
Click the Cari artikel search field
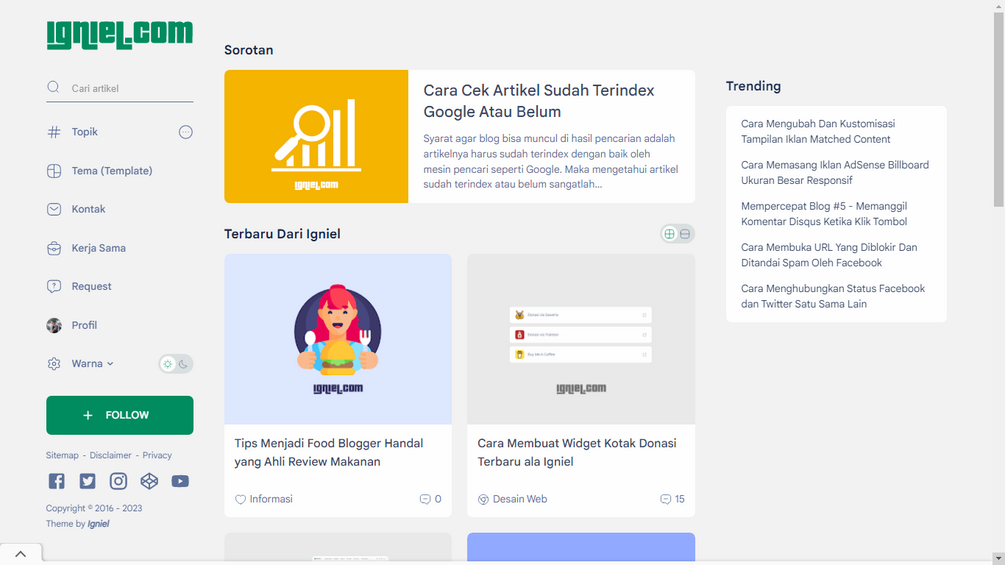pyautogui.click(x=119, y=88)
